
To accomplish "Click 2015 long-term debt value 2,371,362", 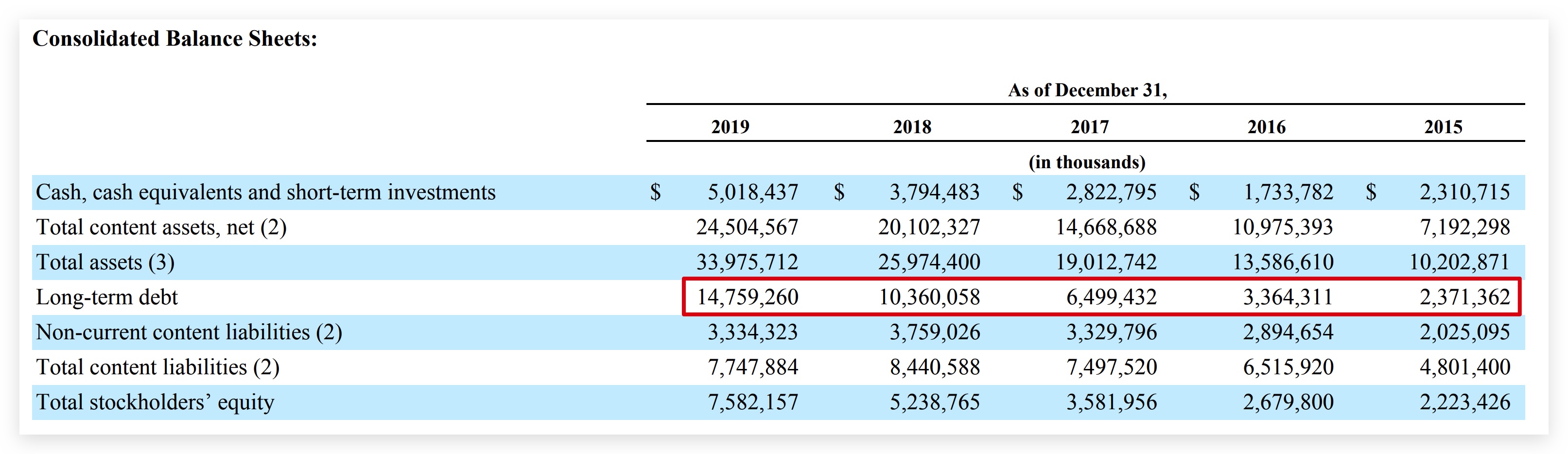I will point(1464,297).
